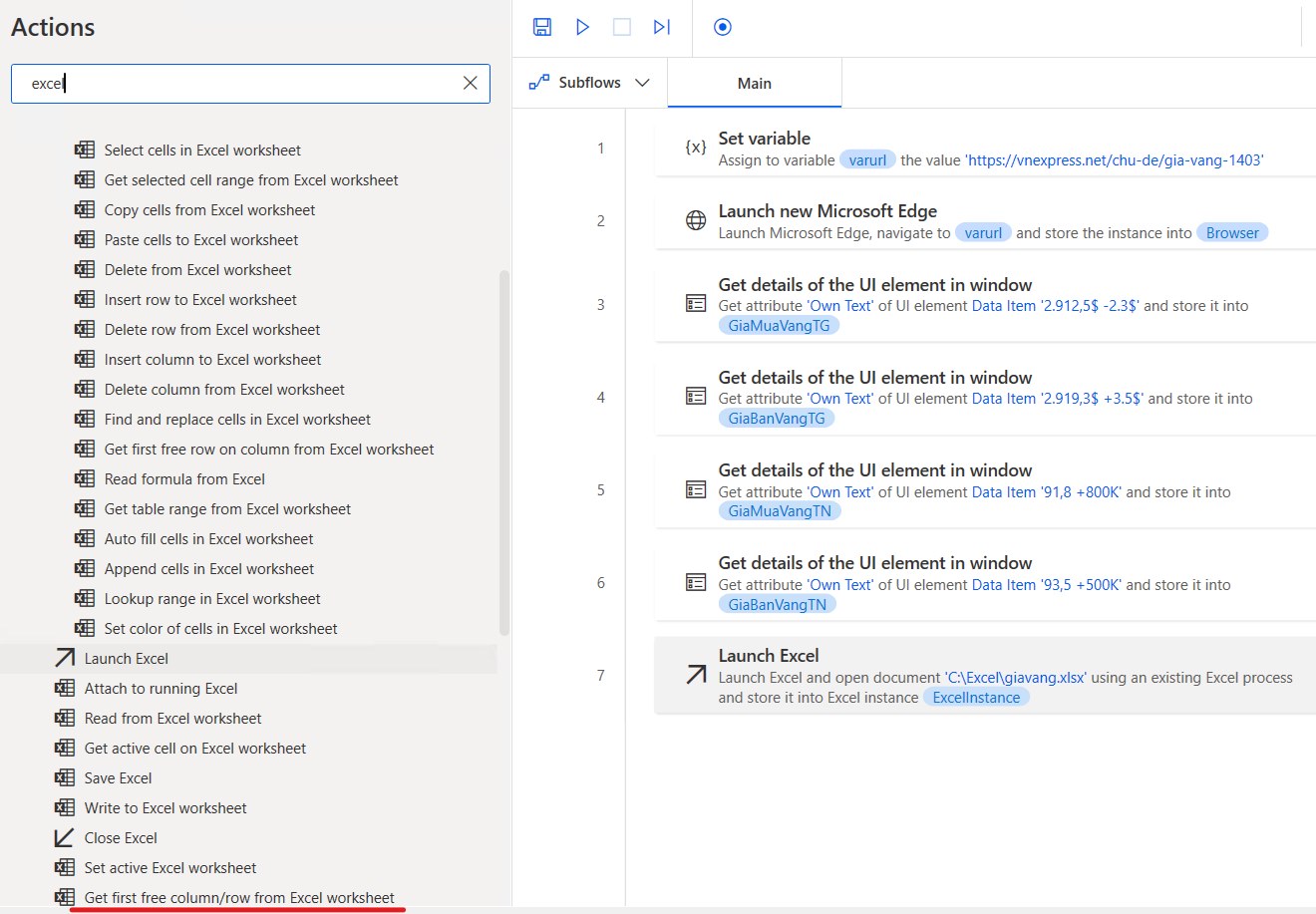Screen dimensions: 1316x914
Task: Click the vnexpress URL value link
Action: tap(1114, 160)
